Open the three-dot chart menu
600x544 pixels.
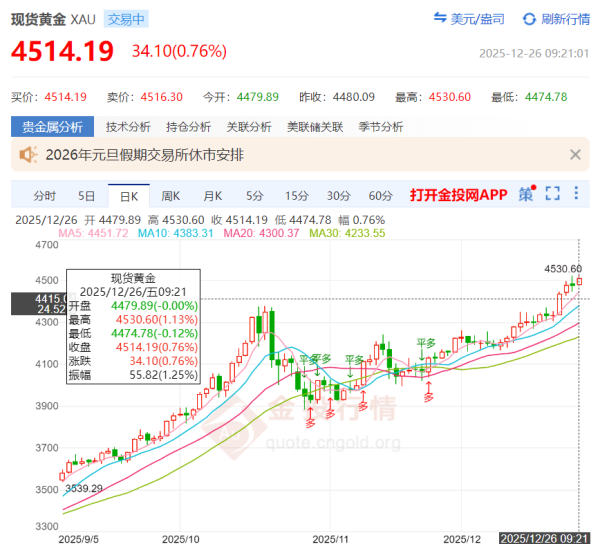(x=576, y=193)
